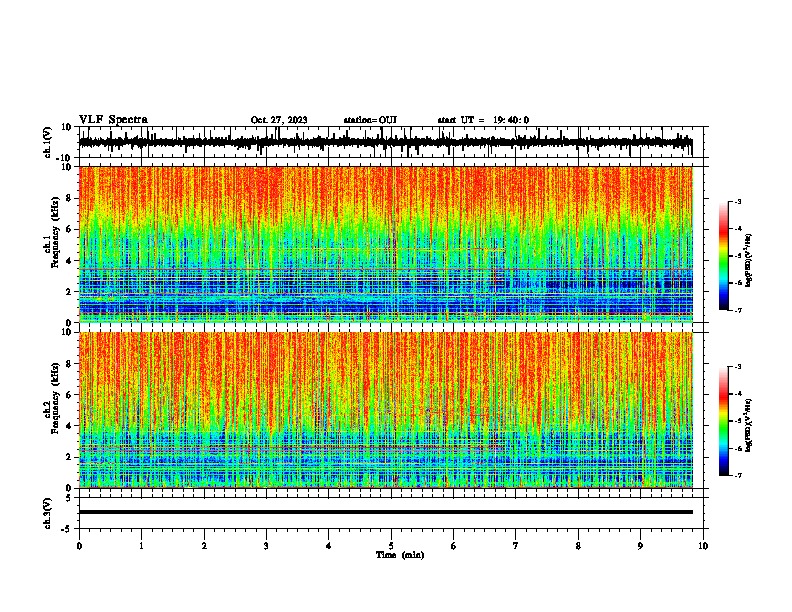
Task: Click time axis tick label "4"
Action: (328, 546)
